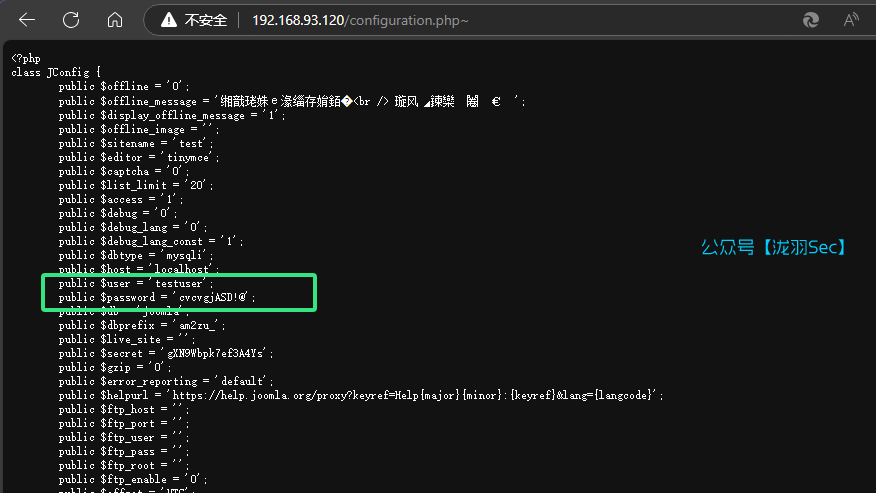Activate the Read aloud icon
This screenshot has height=493, width=876.
[x=851, y=20]
